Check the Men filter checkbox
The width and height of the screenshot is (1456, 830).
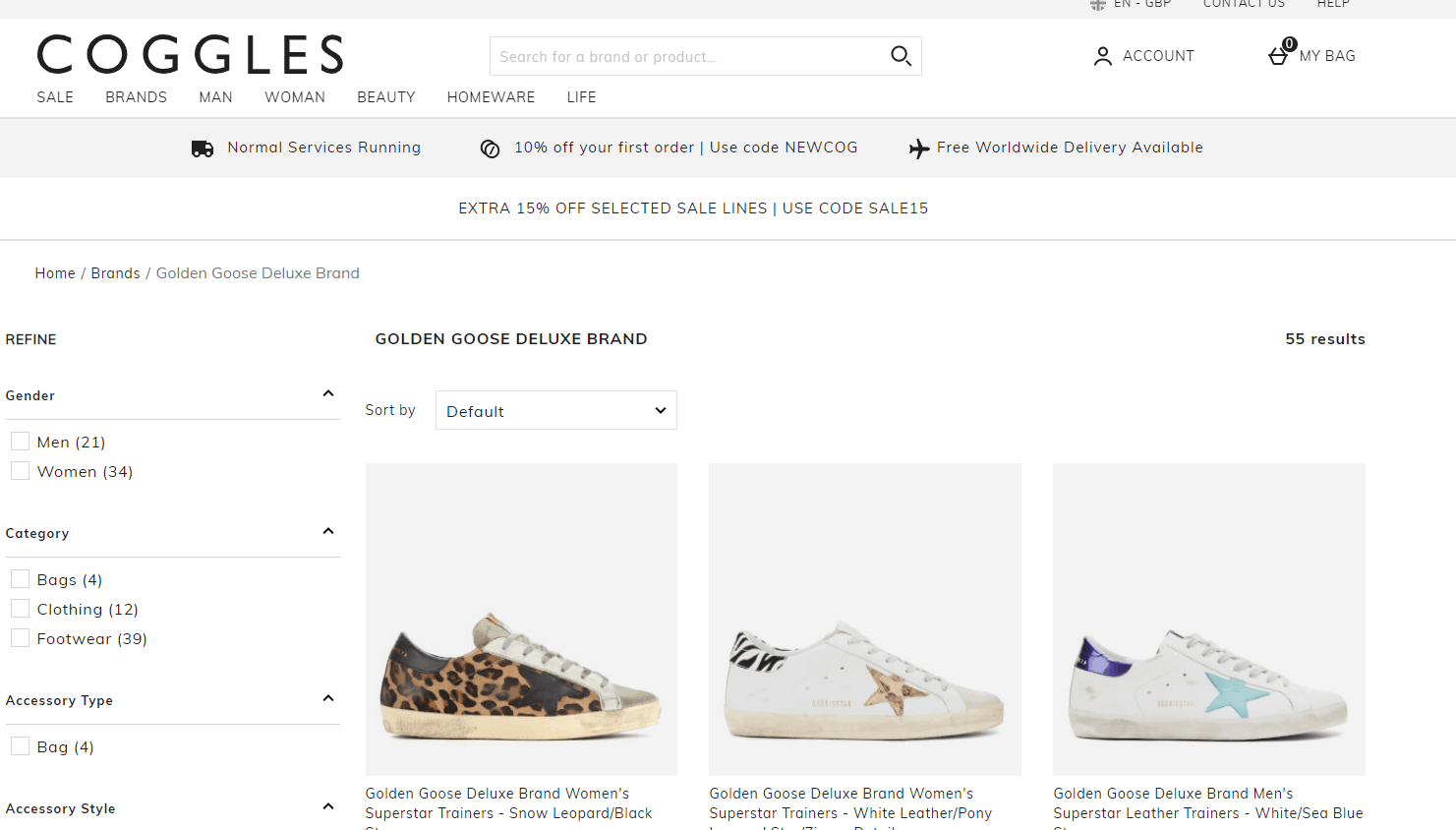pos(20,441)
